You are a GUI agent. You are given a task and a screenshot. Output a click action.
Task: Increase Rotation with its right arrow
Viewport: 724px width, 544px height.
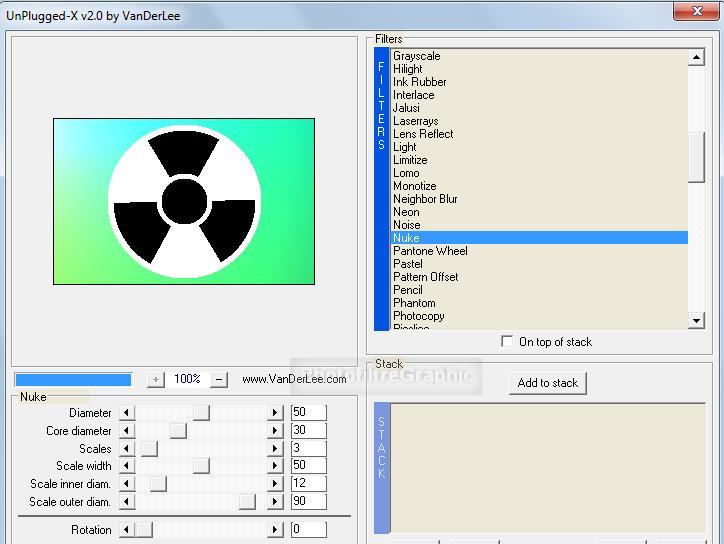pyautogui.click(x=275, y=529)
